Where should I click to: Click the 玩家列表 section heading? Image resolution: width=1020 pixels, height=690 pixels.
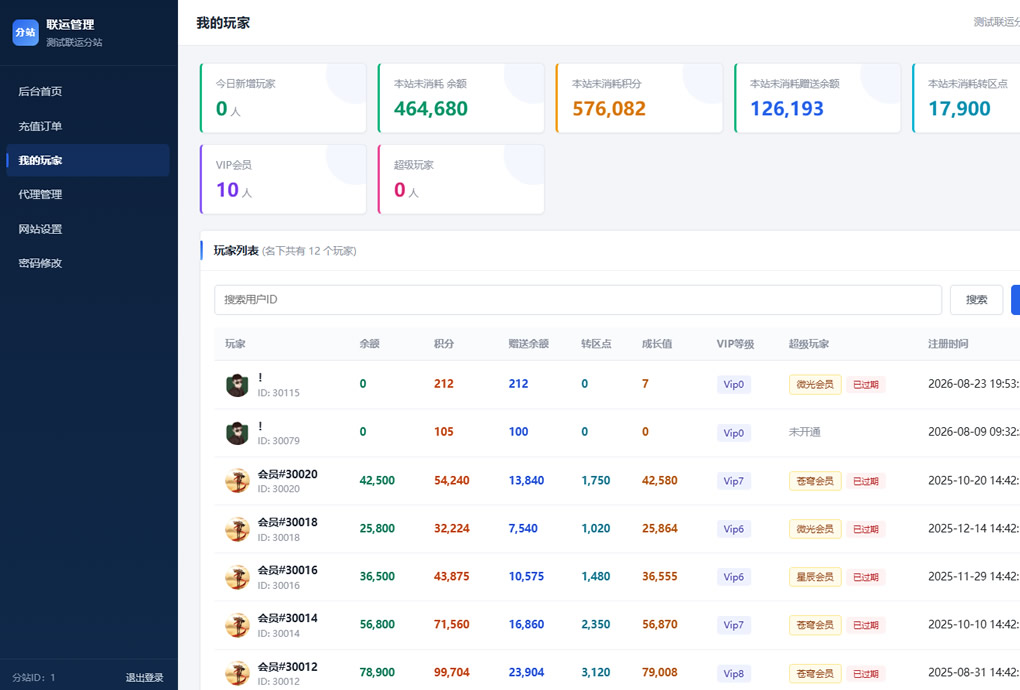236,251
